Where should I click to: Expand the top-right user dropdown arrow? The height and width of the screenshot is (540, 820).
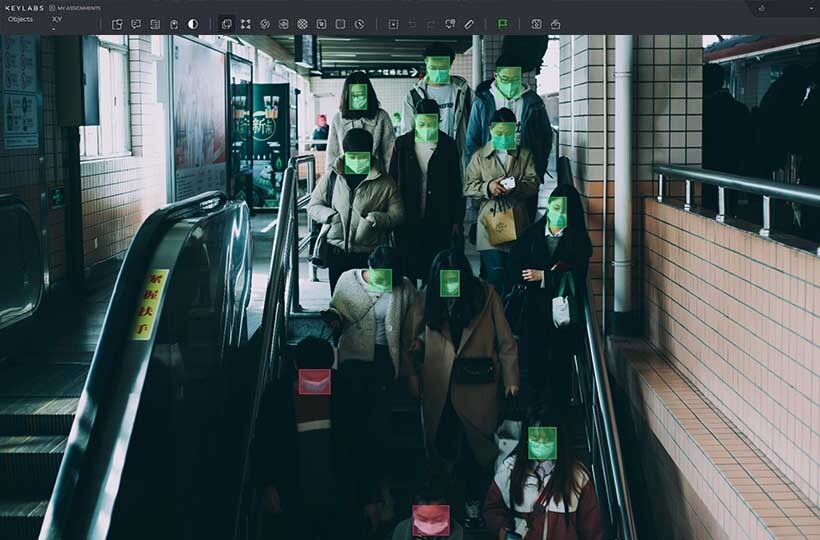click(811, 8)
